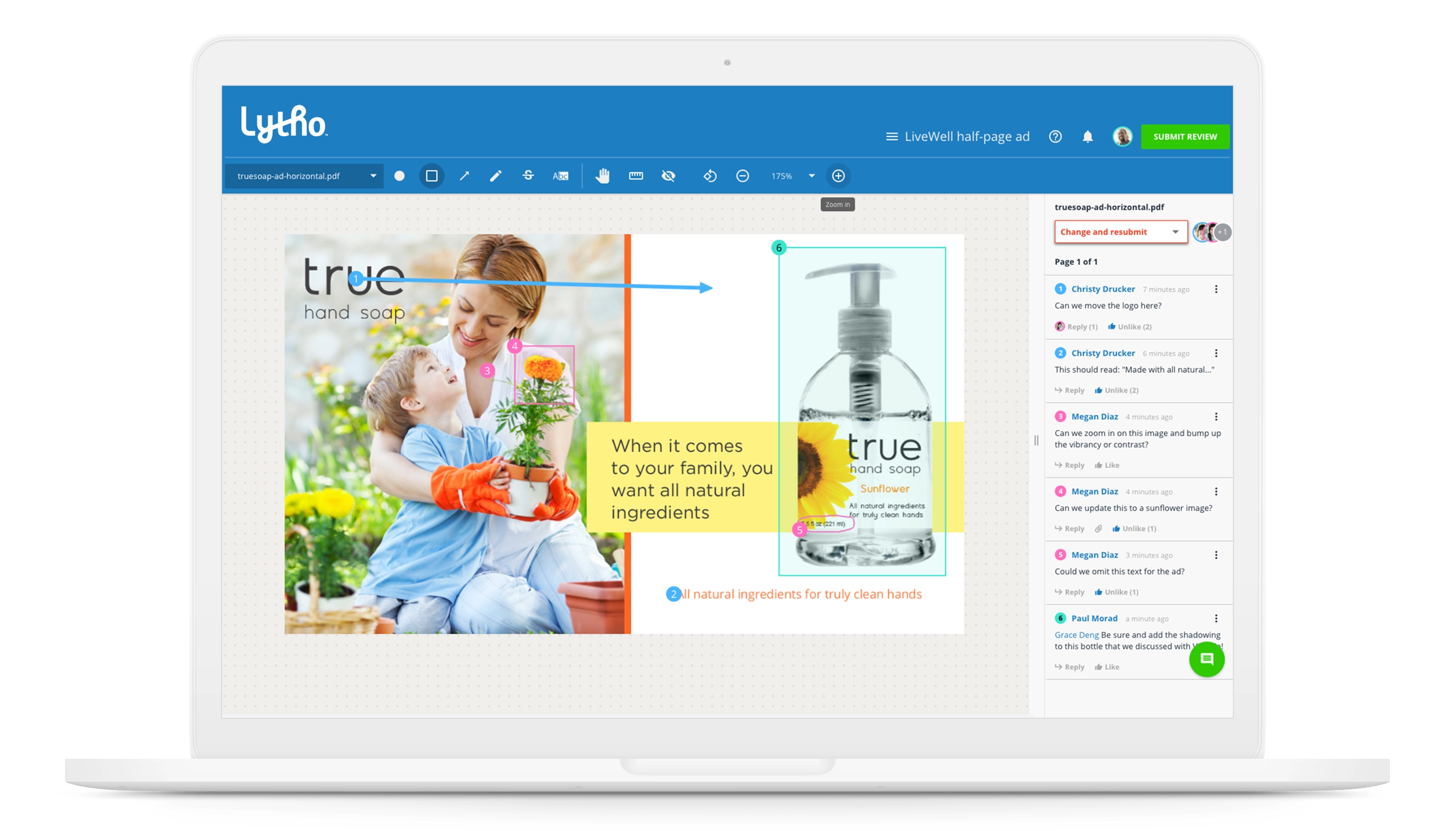
Task: Open the hamburger menu beside LiveWell title
Action: click(891, 137)
